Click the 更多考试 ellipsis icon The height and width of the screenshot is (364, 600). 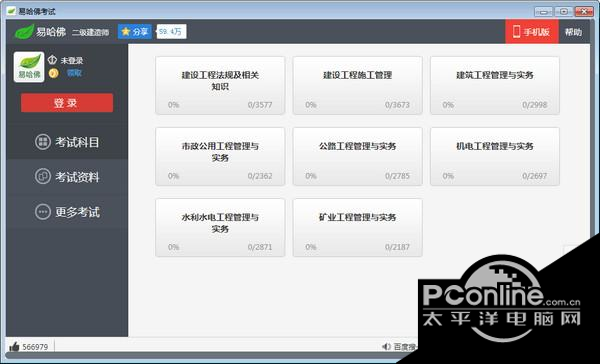(43, 212)
